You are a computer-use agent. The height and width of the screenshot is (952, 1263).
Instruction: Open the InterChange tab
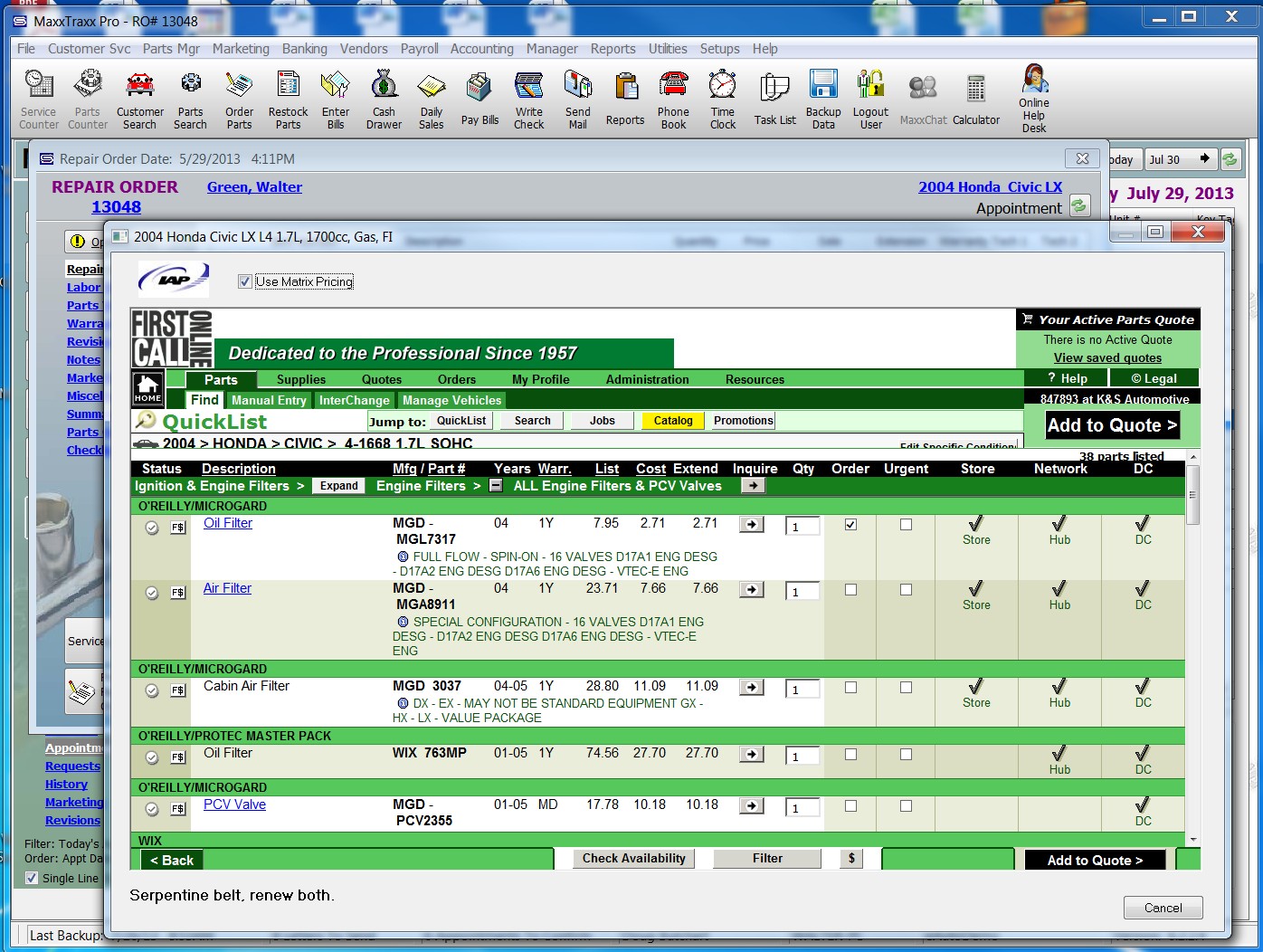coord(354,400)
